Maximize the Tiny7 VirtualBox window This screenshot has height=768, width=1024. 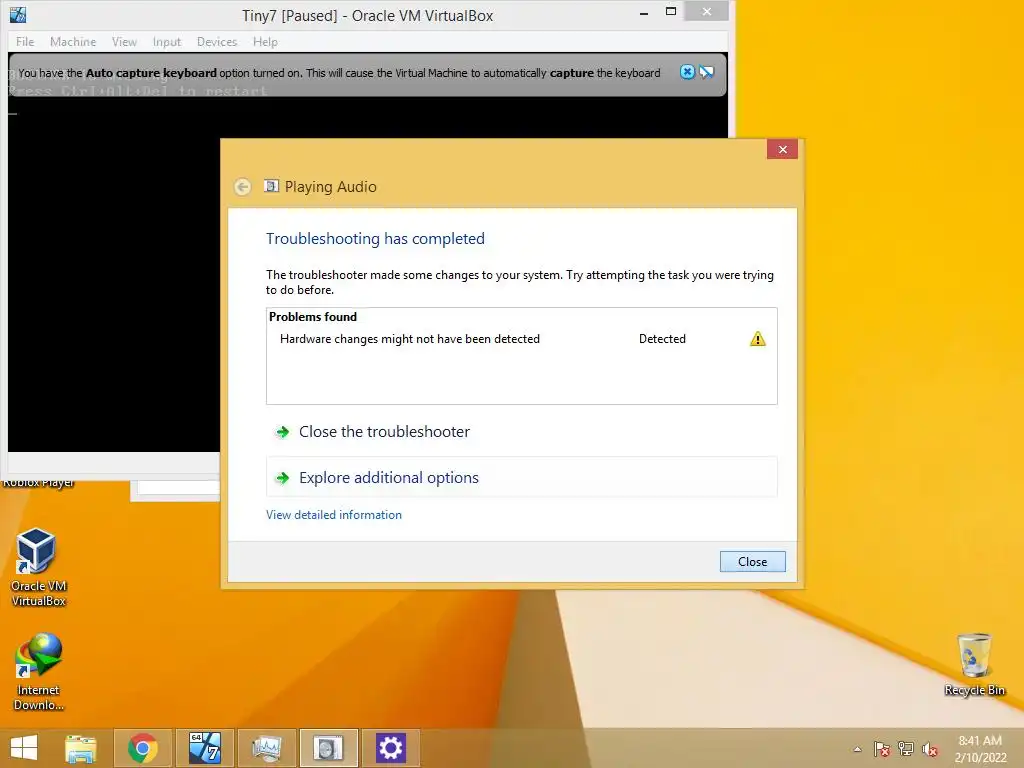(671, 12)
